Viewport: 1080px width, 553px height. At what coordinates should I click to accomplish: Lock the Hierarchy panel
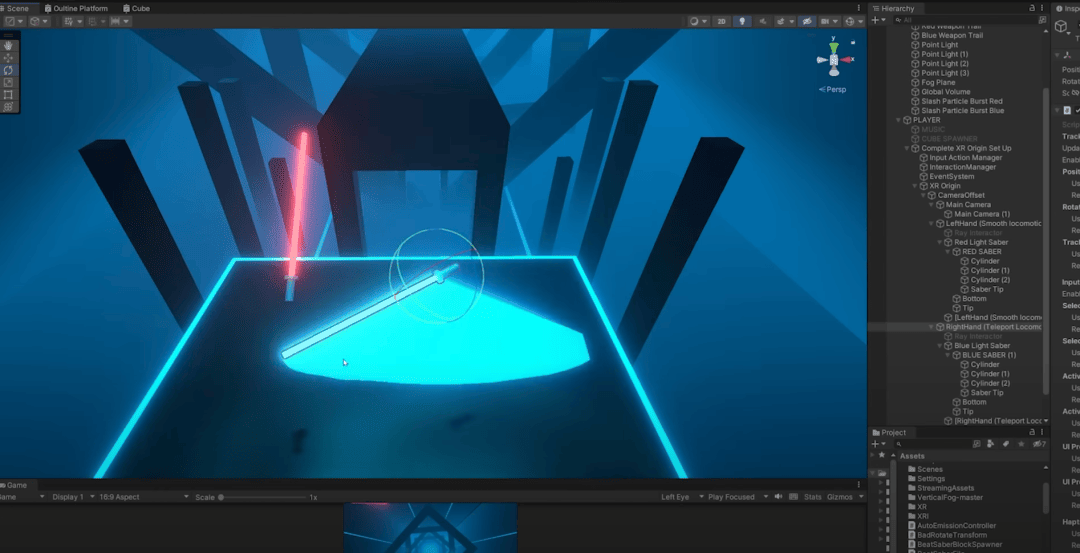point(1032,8)
